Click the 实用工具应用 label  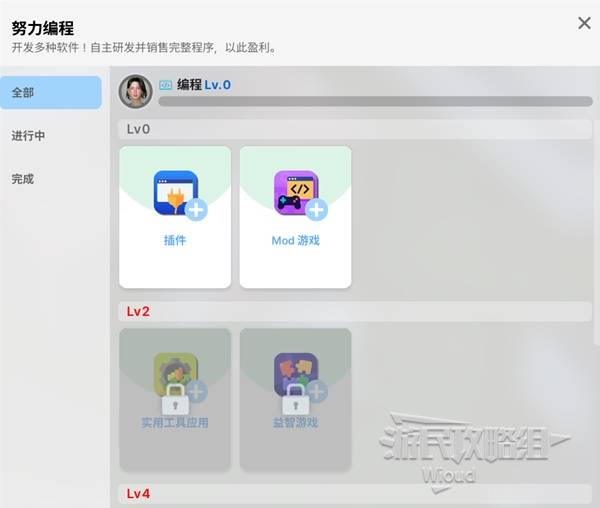pos(175,422)
